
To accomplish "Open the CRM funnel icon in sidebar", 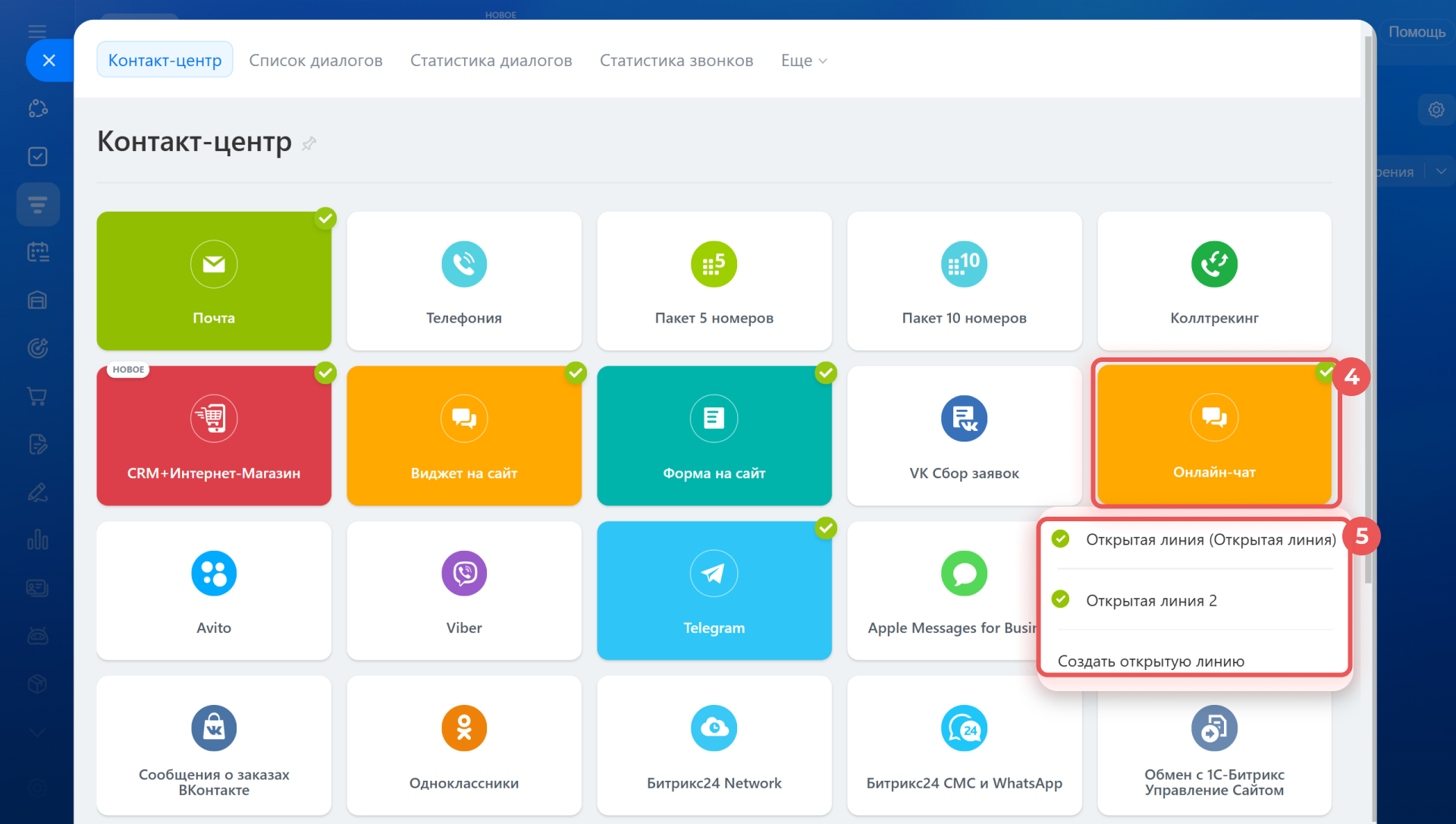I will pyautogui.click(x=38, y=204).
